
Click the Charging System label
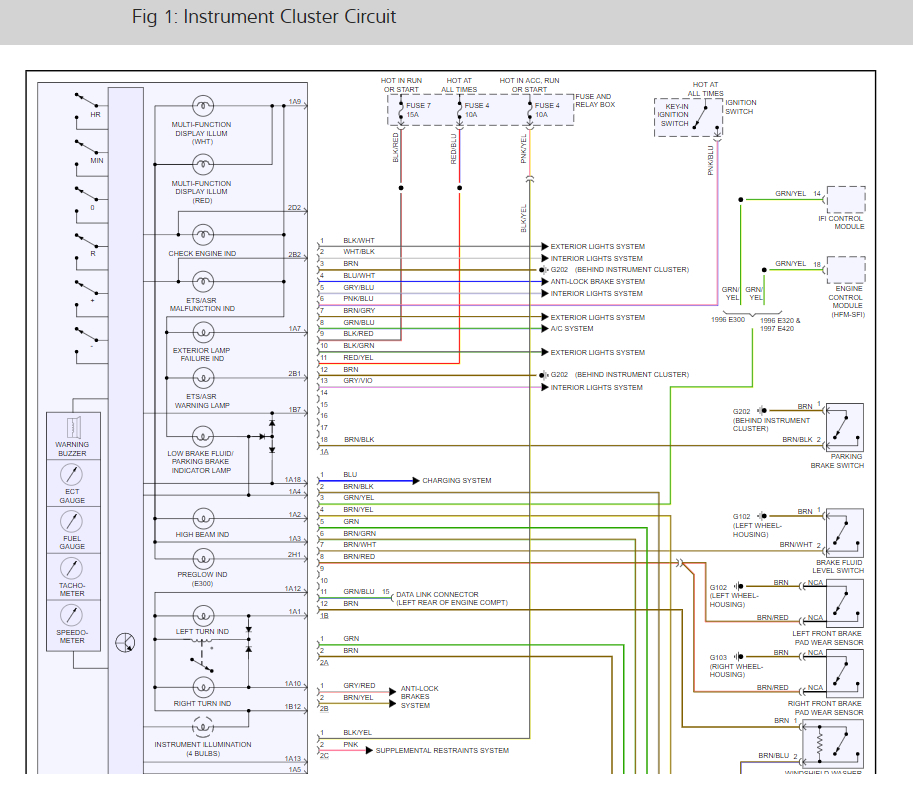(457, 481)
